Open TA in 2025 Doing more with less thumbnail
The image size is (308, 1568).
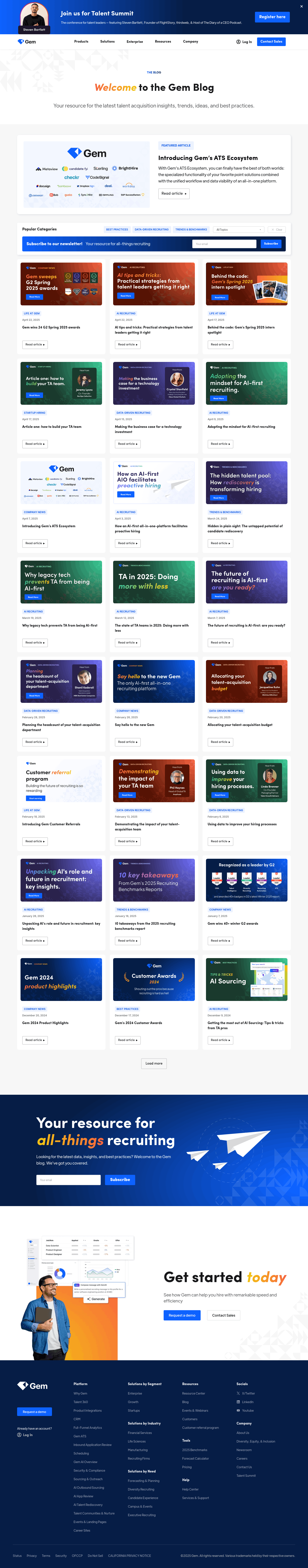[x=154, y=582]
